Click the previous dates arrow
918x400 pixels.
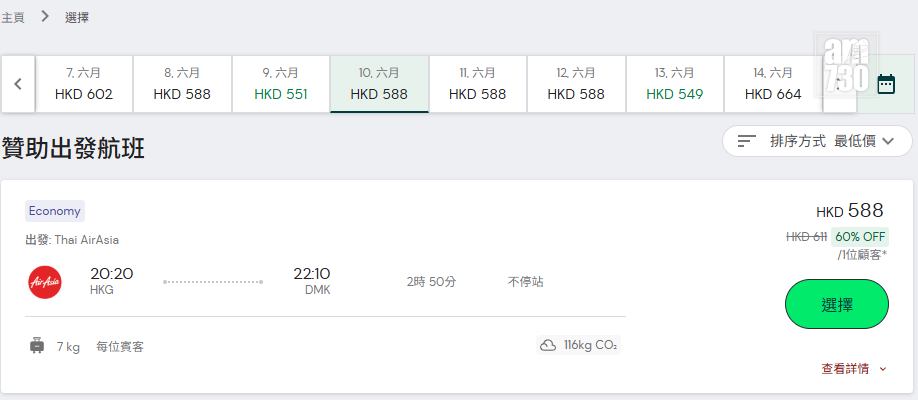[18, 84]
